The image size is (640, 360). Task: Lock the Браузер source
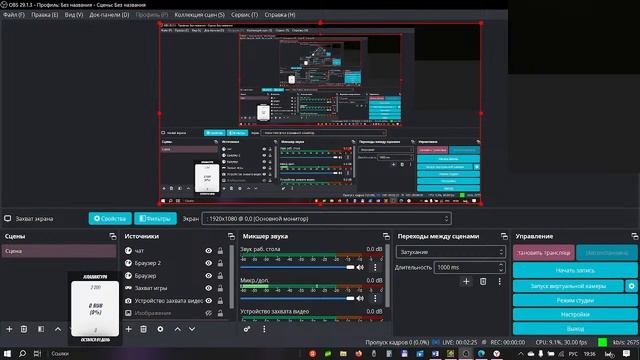coord(220,276)
